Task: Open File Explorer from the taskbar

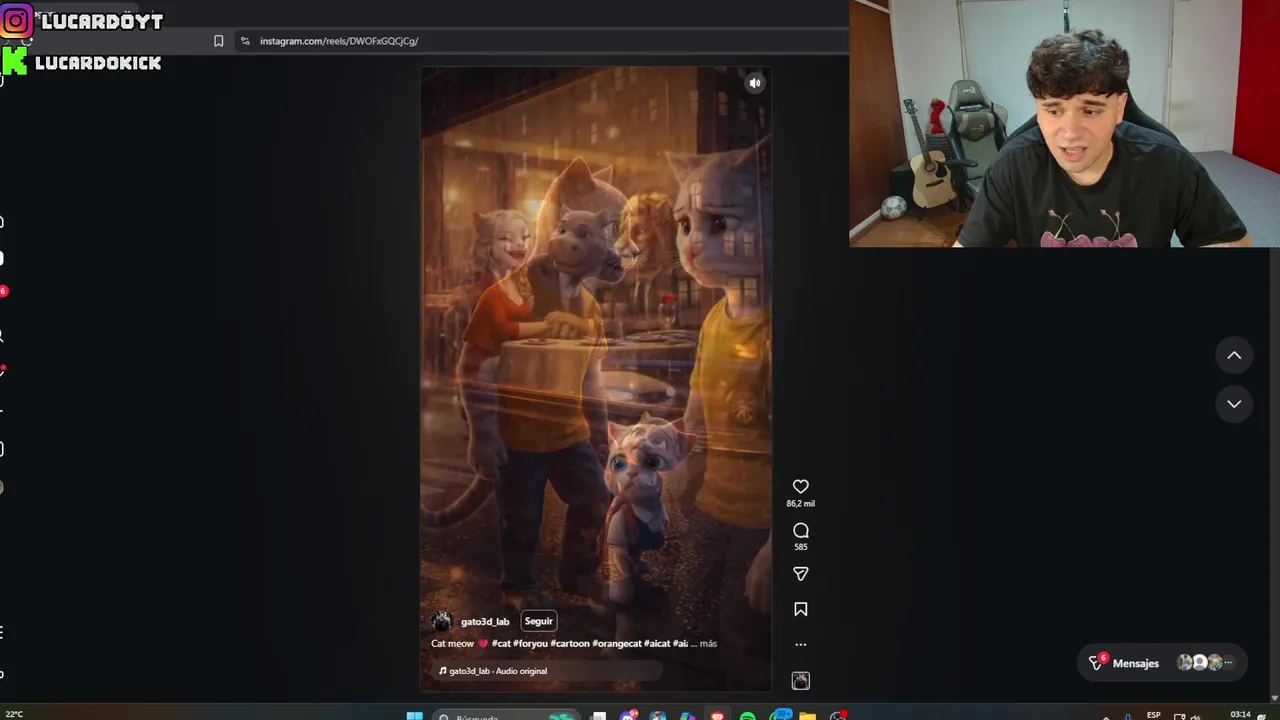Action: coord(807,716)
